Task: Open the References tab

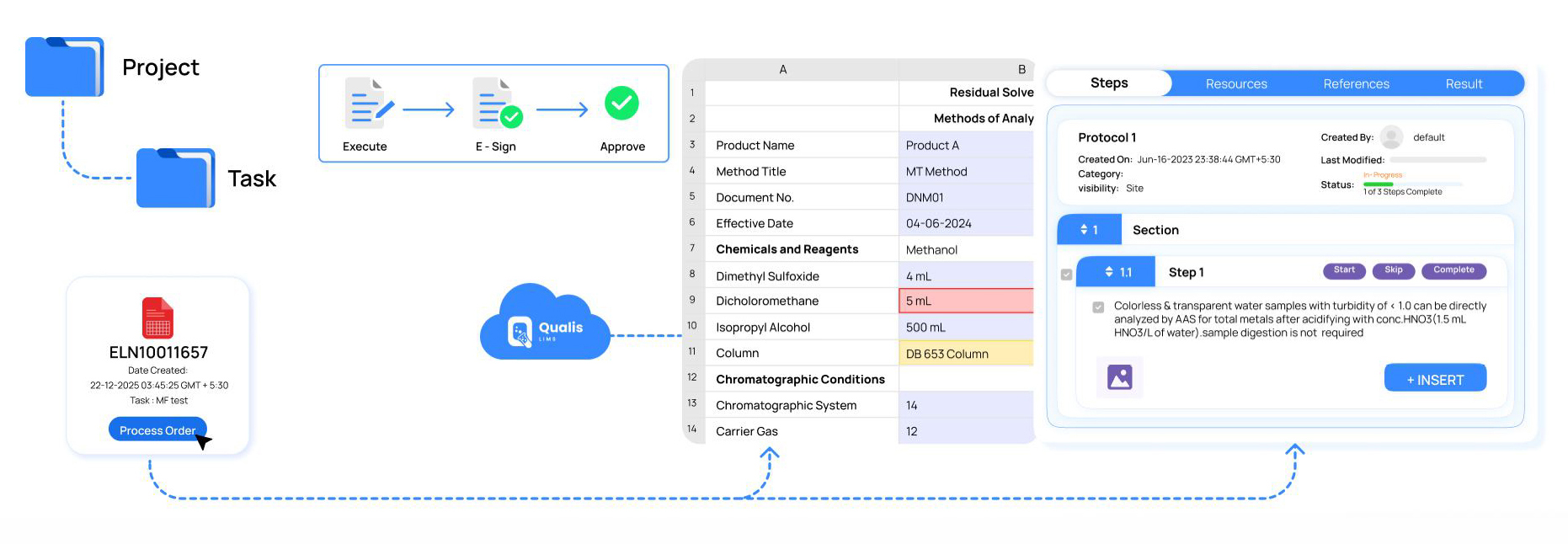Action: coord(1356,84)
